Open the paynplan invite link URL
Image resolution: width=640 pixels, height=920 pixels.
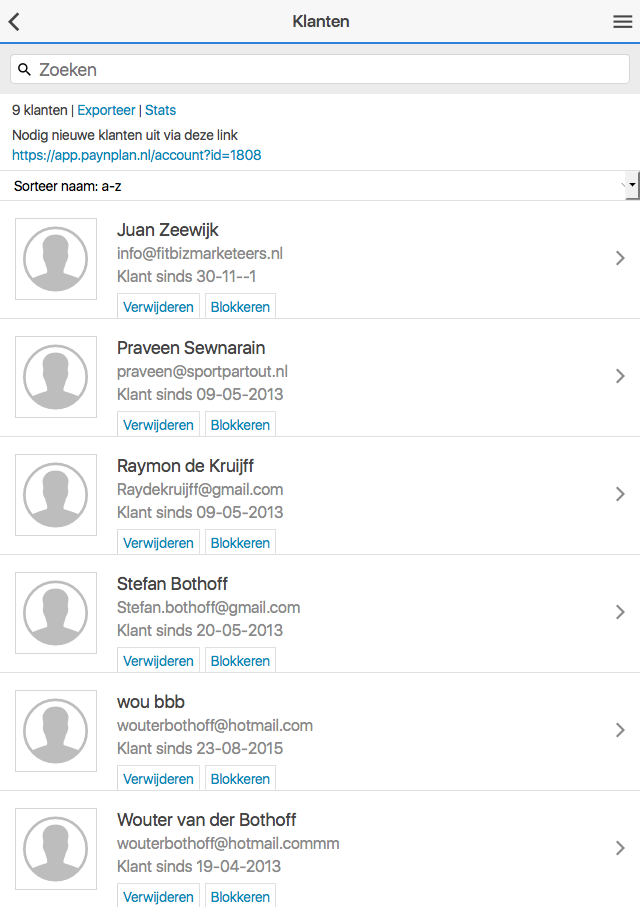point(137,155)
